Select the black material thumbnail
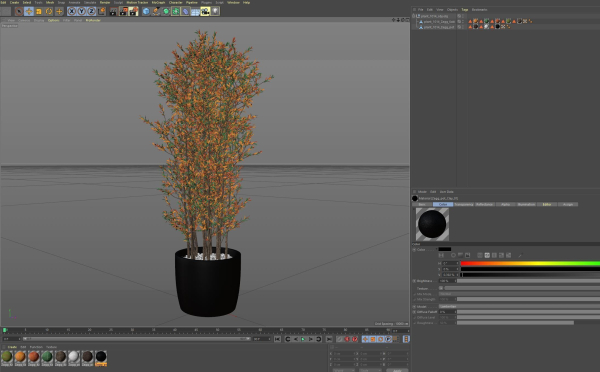 101,357
